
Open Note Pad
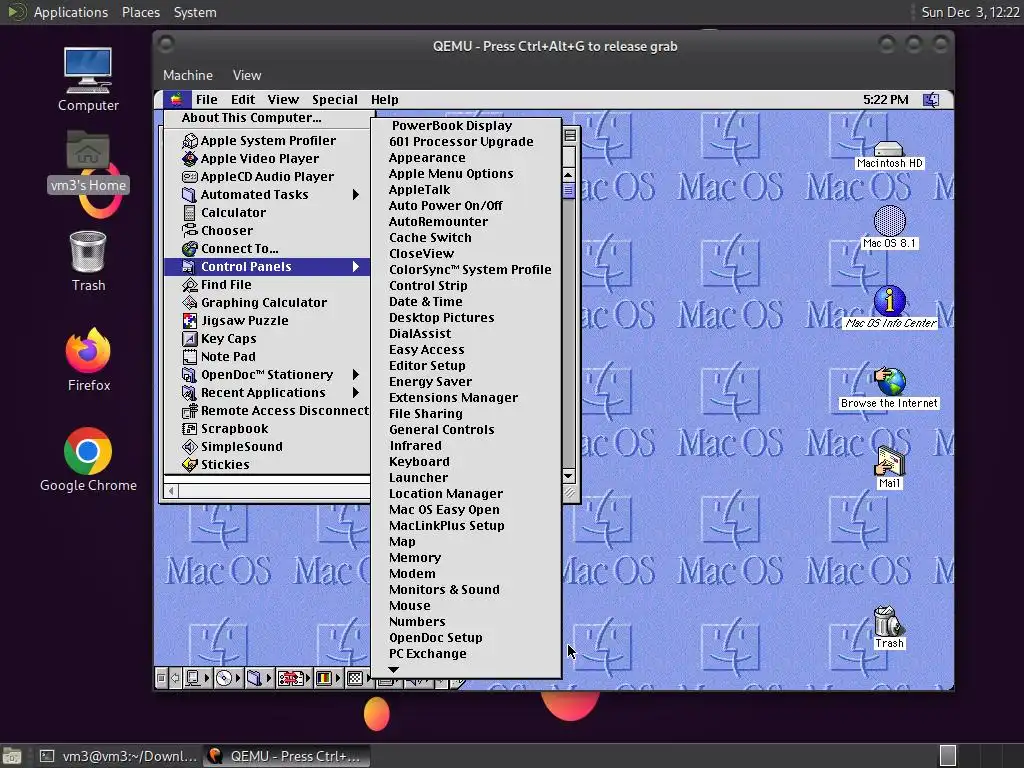pos(267,357)
